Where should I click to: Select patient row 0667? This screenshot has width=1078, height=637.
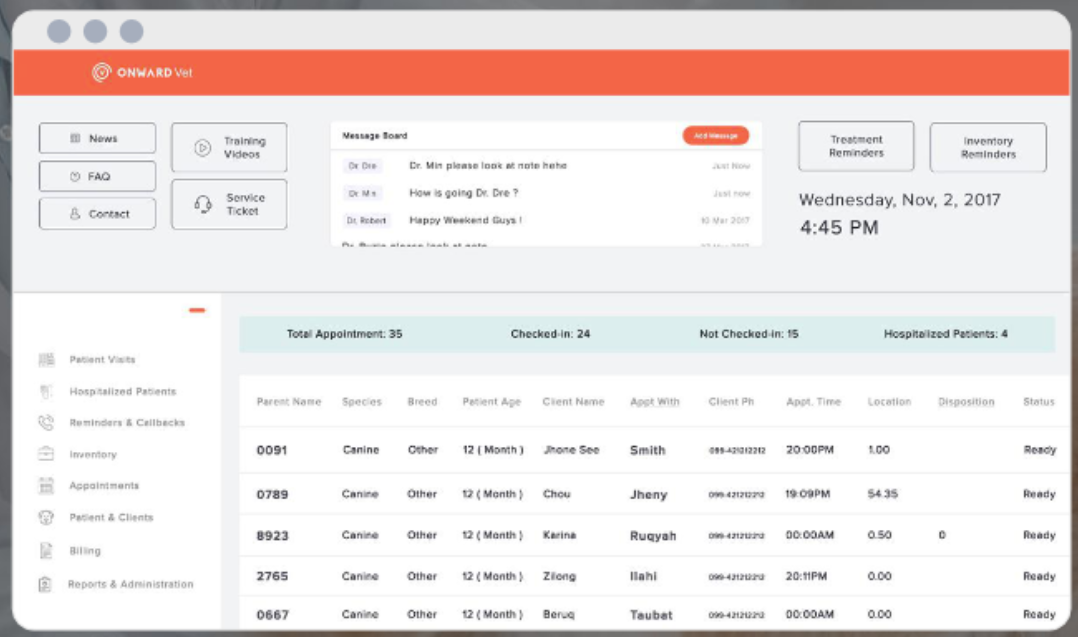tap(654, 614)
